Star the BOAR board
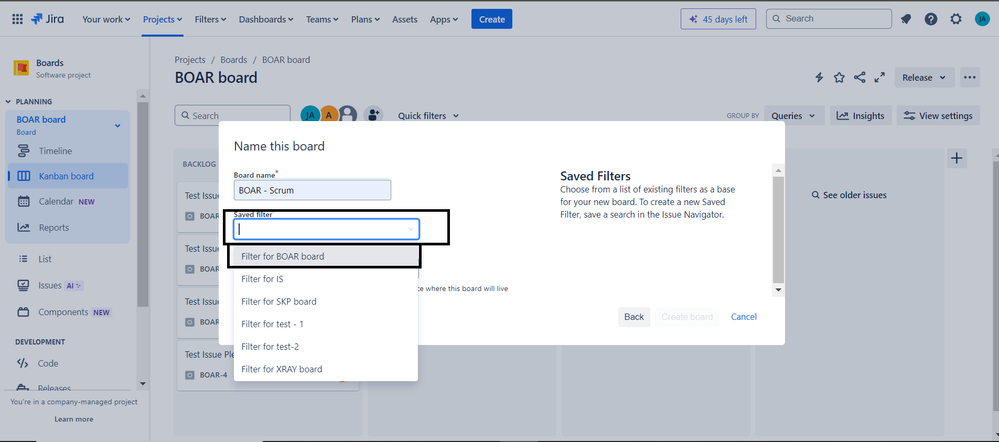999x442 pixels. coord(839,78)
